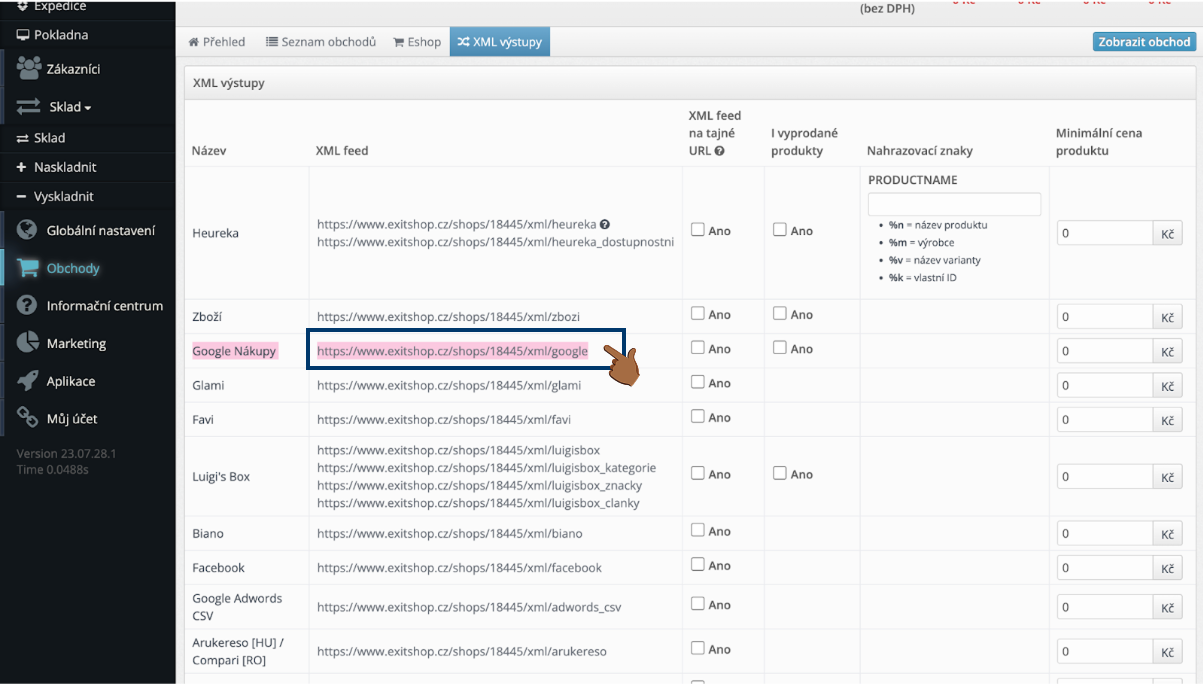Viewport: 1203px width, 684px height.
Task: Click minimum price field for Google Nákupy
Action: pyautogui.click(x=1105, y=351)
